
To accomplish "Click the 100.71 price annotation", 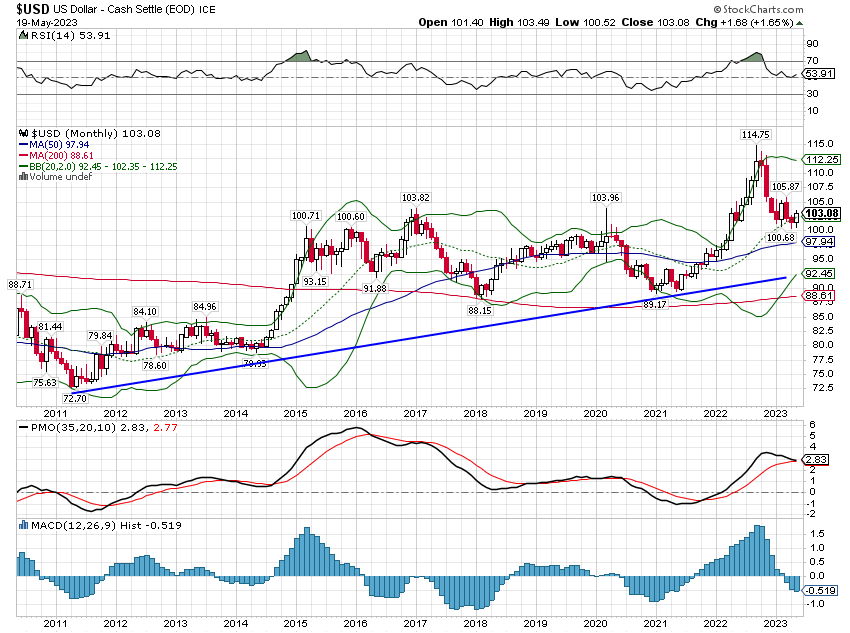I will (306, 216).
